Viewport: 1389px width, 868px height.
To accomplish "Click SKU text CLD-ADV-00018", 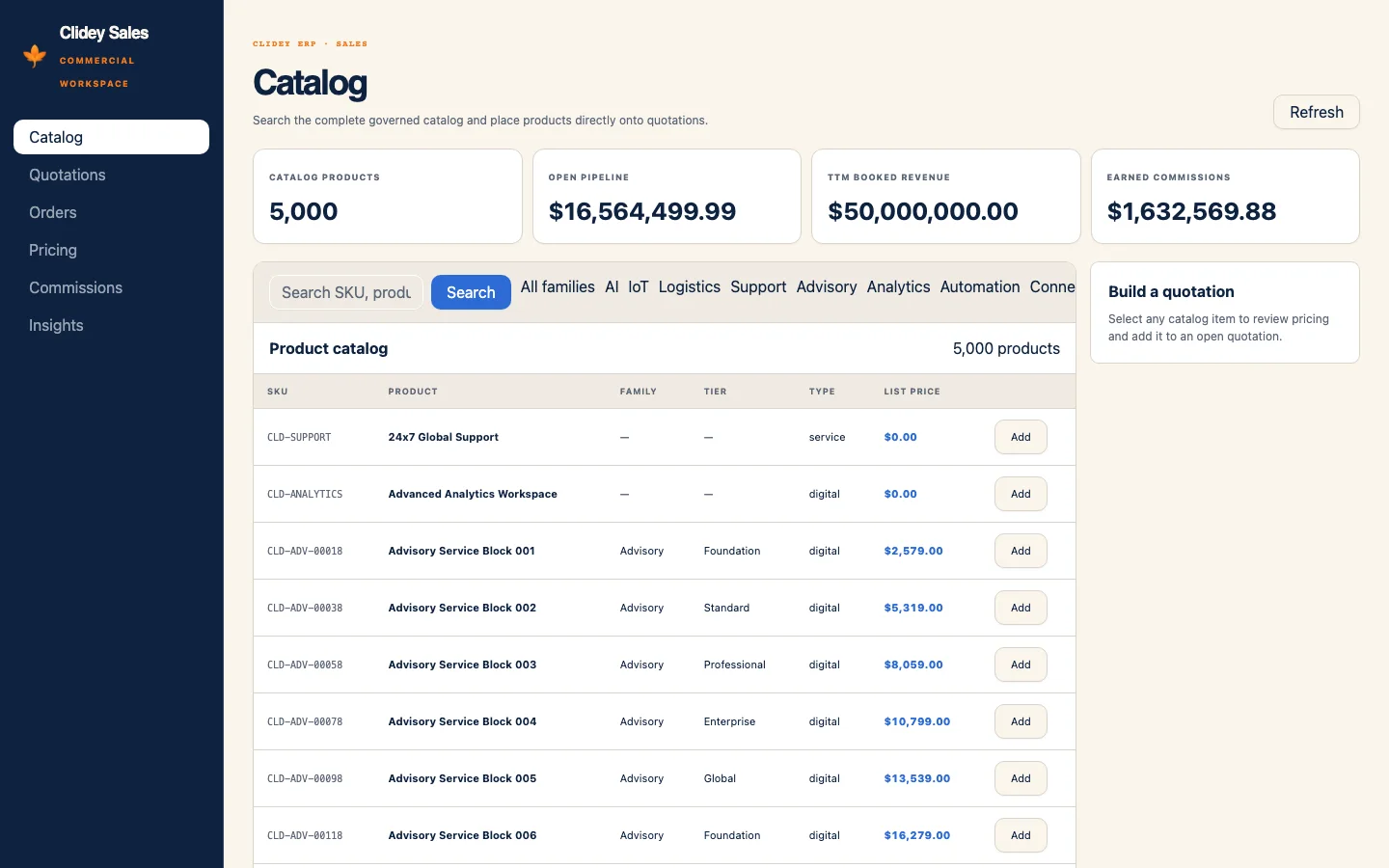I will 305,551.
